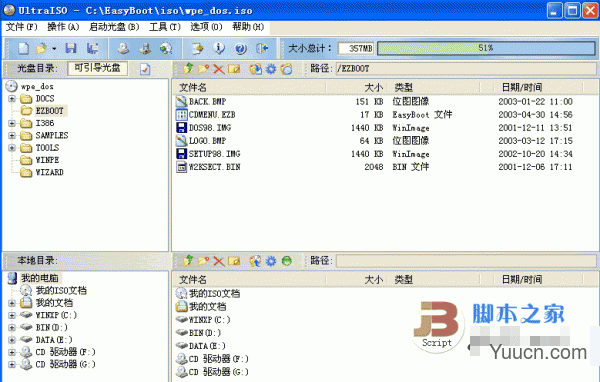
Task: Click the empty local path field
Action: [x=466, y=261]
